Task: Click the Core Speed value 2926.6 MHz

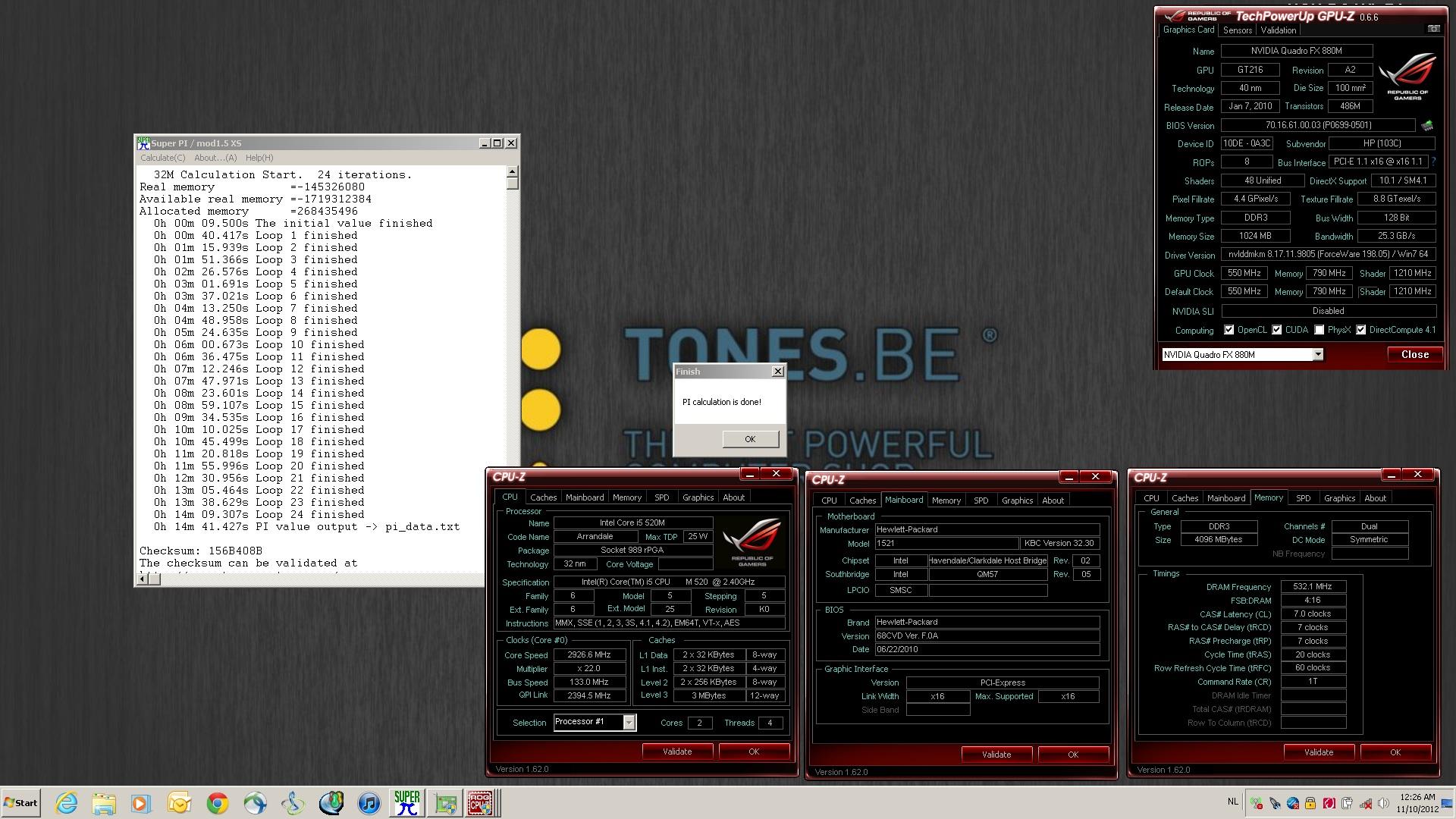Action: (x=589, y=654)
